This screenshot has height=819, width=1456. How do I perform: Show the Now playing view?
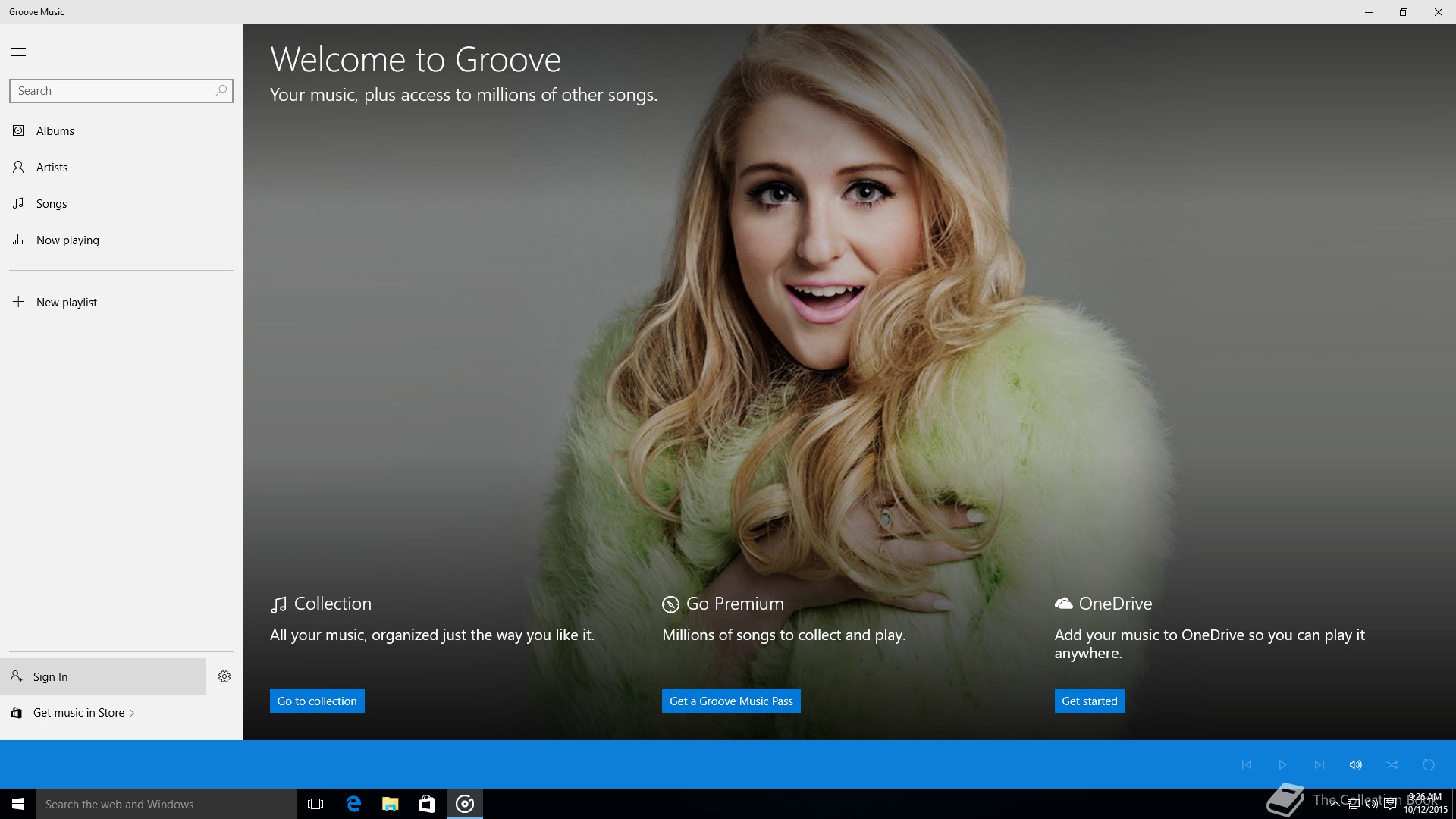pos(67,240)
